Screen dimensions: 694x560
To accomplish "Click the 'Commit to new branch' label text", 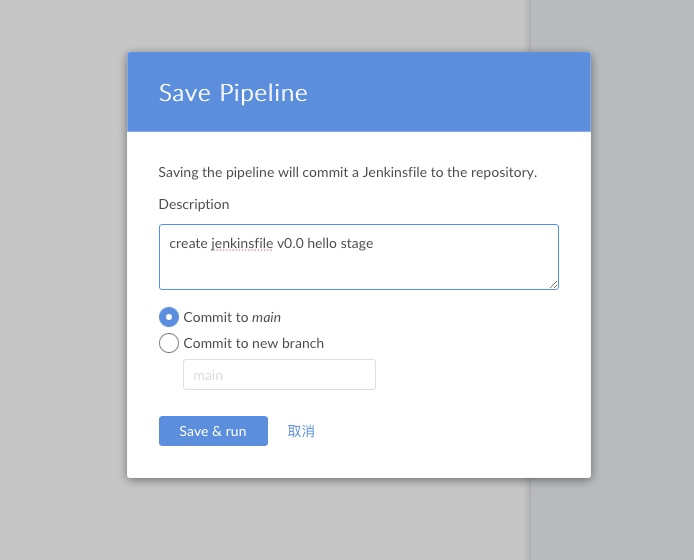I will click(254, 343).
